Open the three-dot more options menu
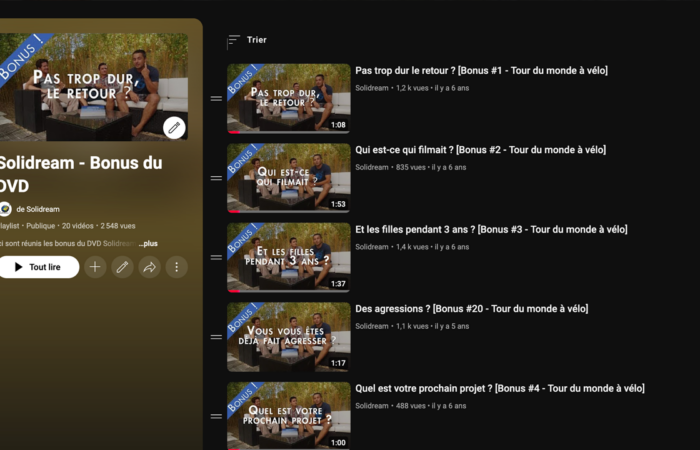The image size is (700, 450). (x=176, y=267)
